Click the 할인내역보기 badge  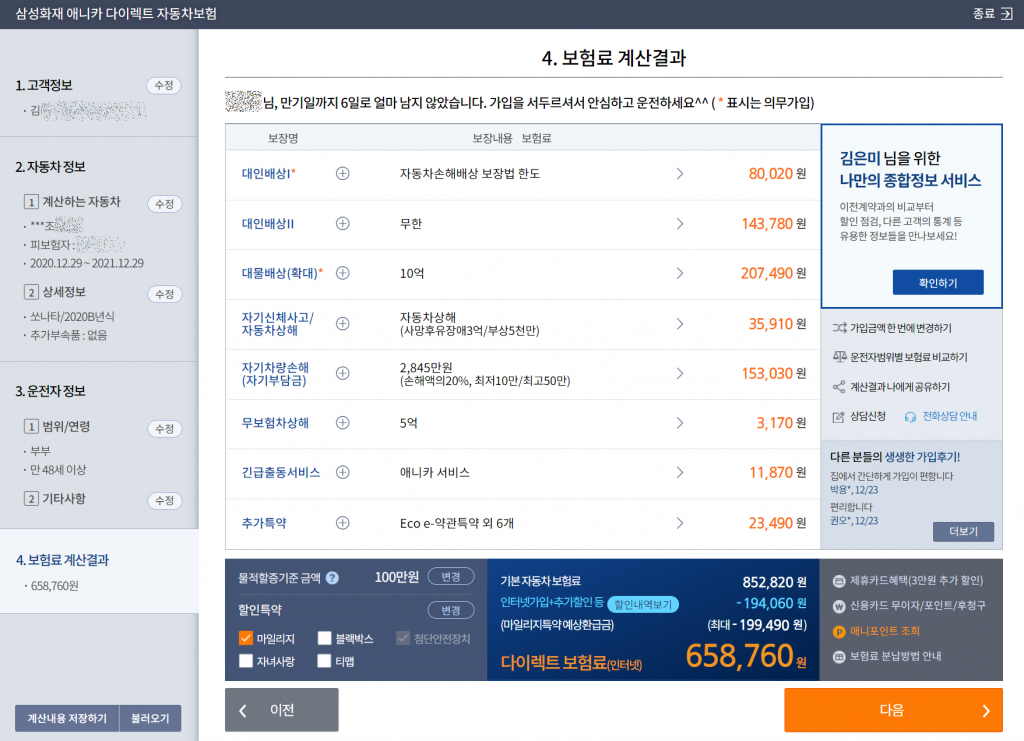[x=643, y=604]
